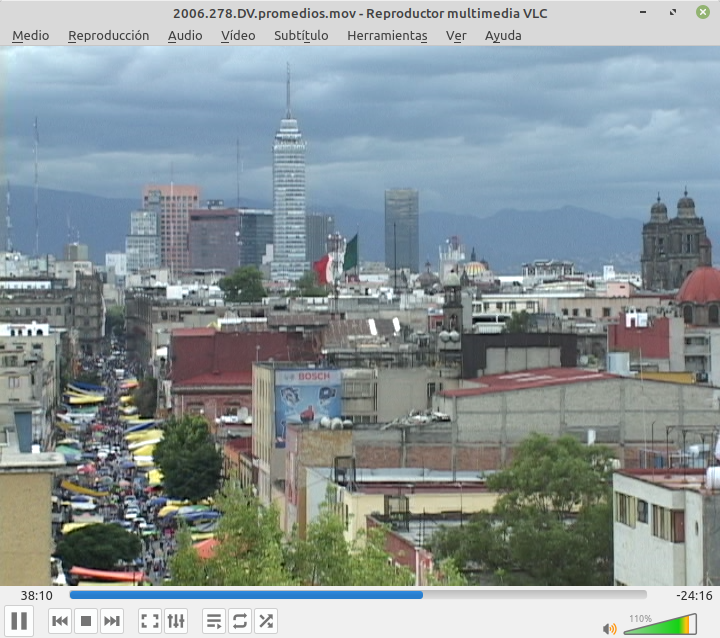Jump to previous media track
Screen dimensions: 720x638
[60, 621]
